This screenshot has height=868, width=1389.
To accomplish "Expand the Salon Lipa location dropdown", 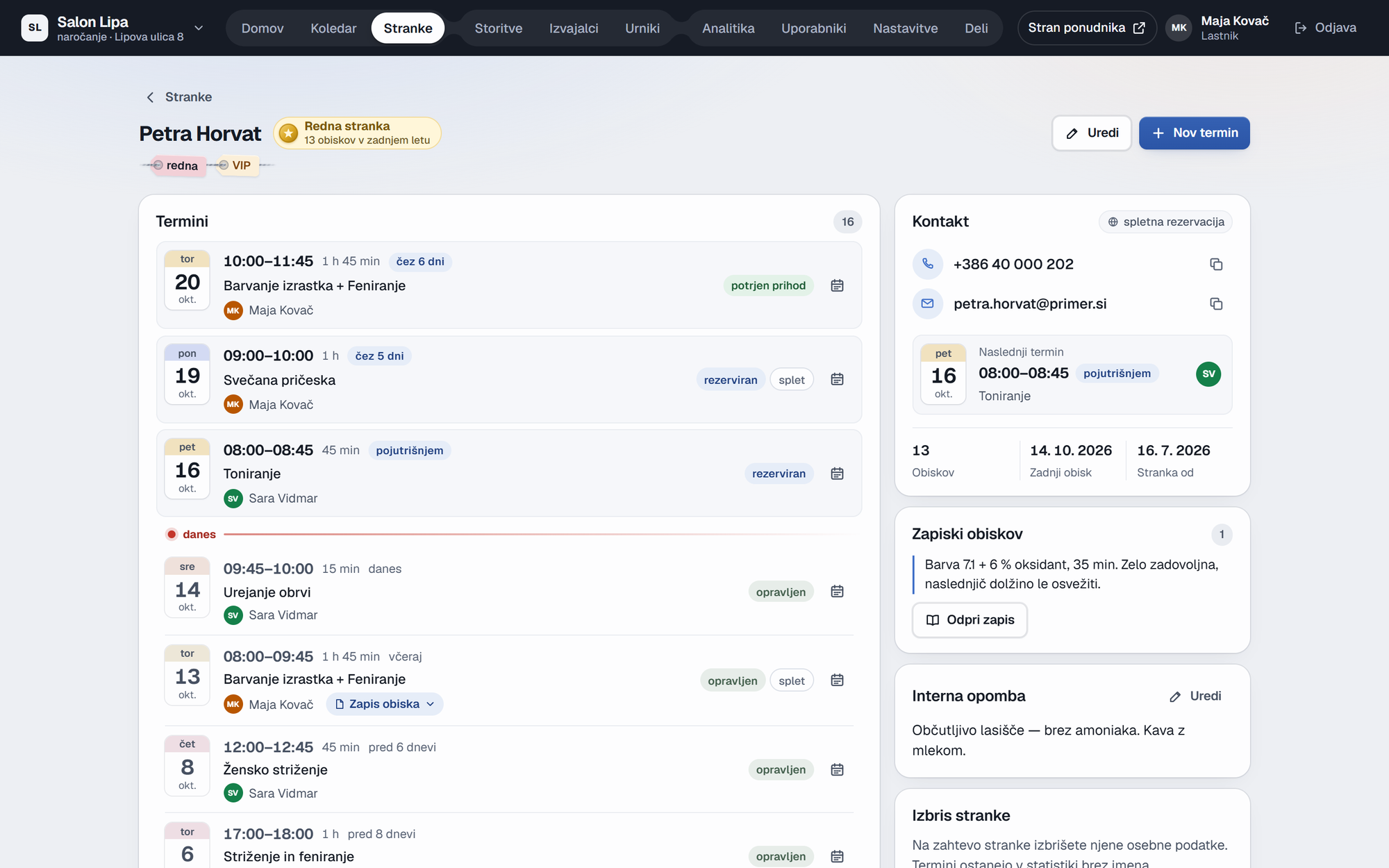I will (x=199, y=28).
